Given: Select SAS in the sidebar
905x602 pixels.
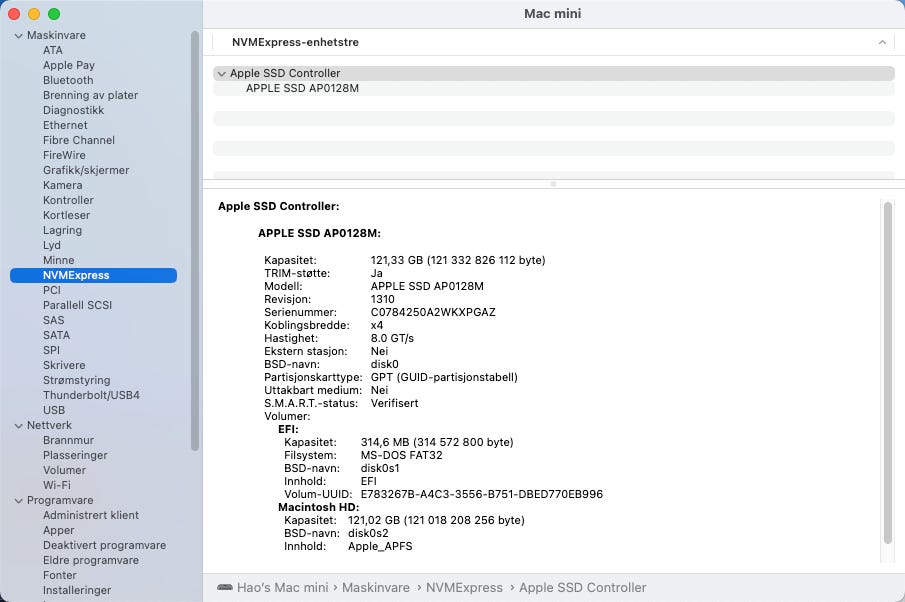Looking at the screenshot, I should [x=53, y=320].
